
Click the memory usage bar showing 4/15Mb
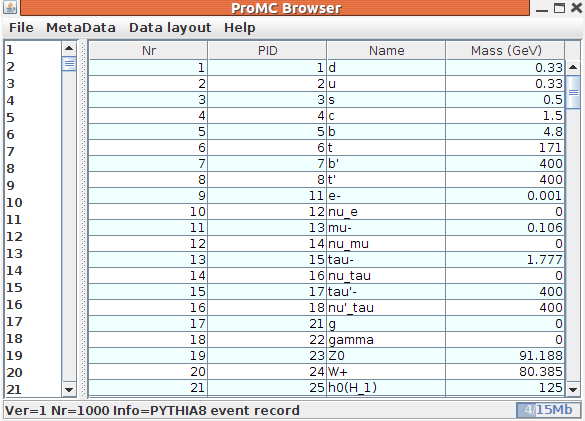tap(549, 410)
